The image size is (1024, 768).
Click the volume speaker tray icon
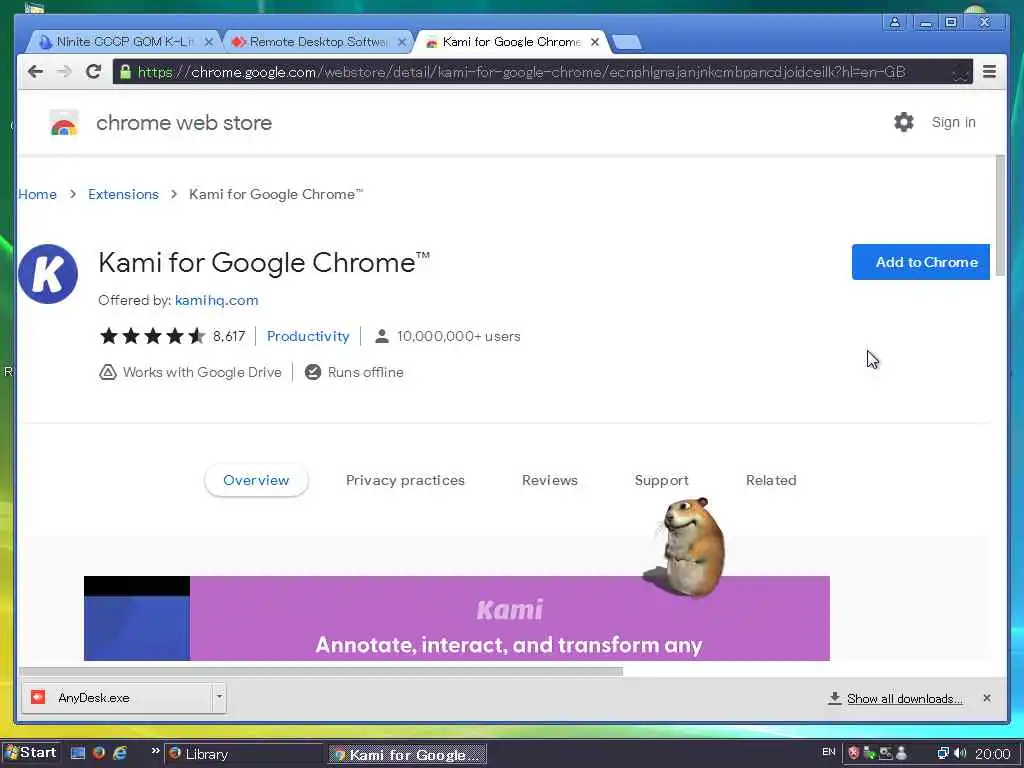[960, 753]
